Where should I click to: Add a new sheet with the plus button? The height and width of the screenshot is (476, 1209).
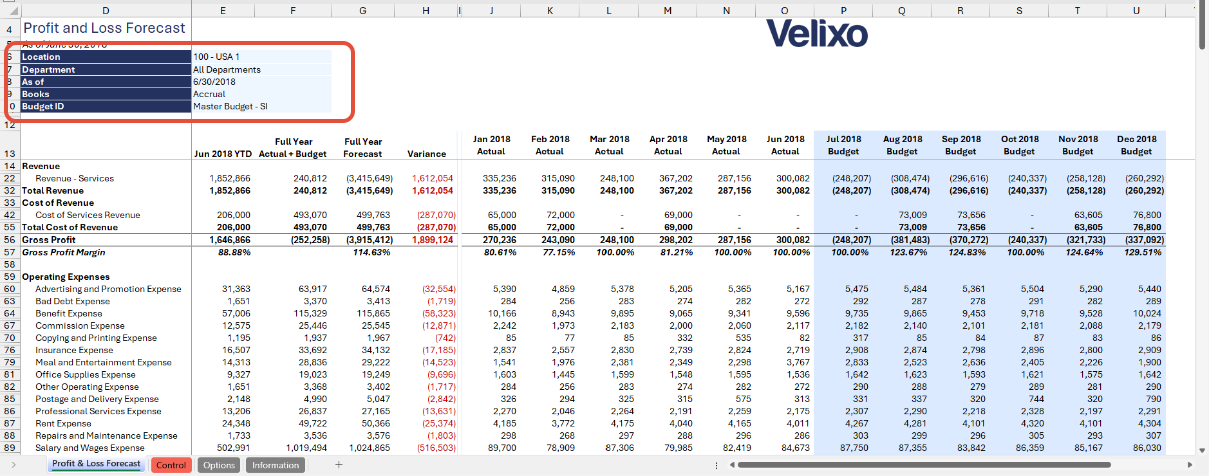tap(338, 465)
